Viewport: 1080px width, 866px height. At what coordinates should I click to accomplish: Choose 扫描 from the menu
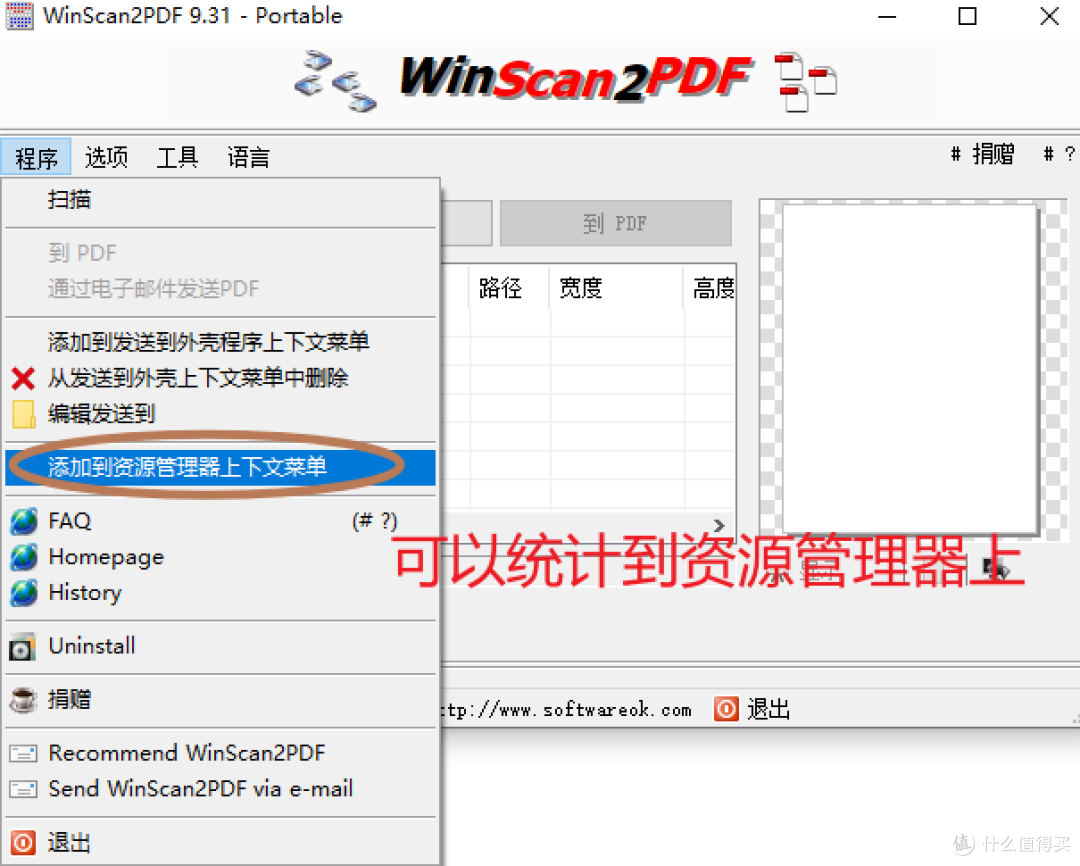pyautogui.click(x=220, y=200)
